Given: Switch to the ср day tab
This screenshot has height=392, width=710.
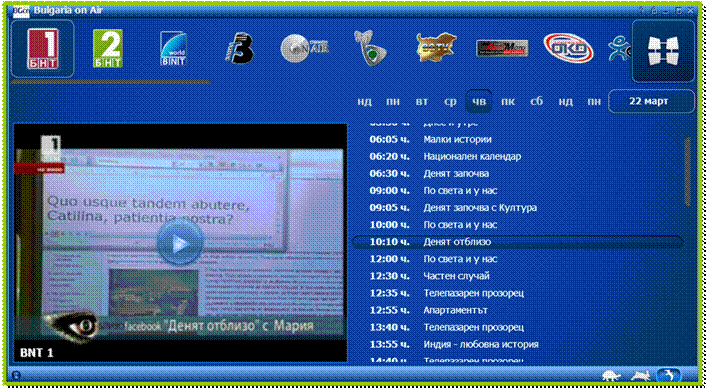Looking at the screenshot, I should click(x=450, y=102).
